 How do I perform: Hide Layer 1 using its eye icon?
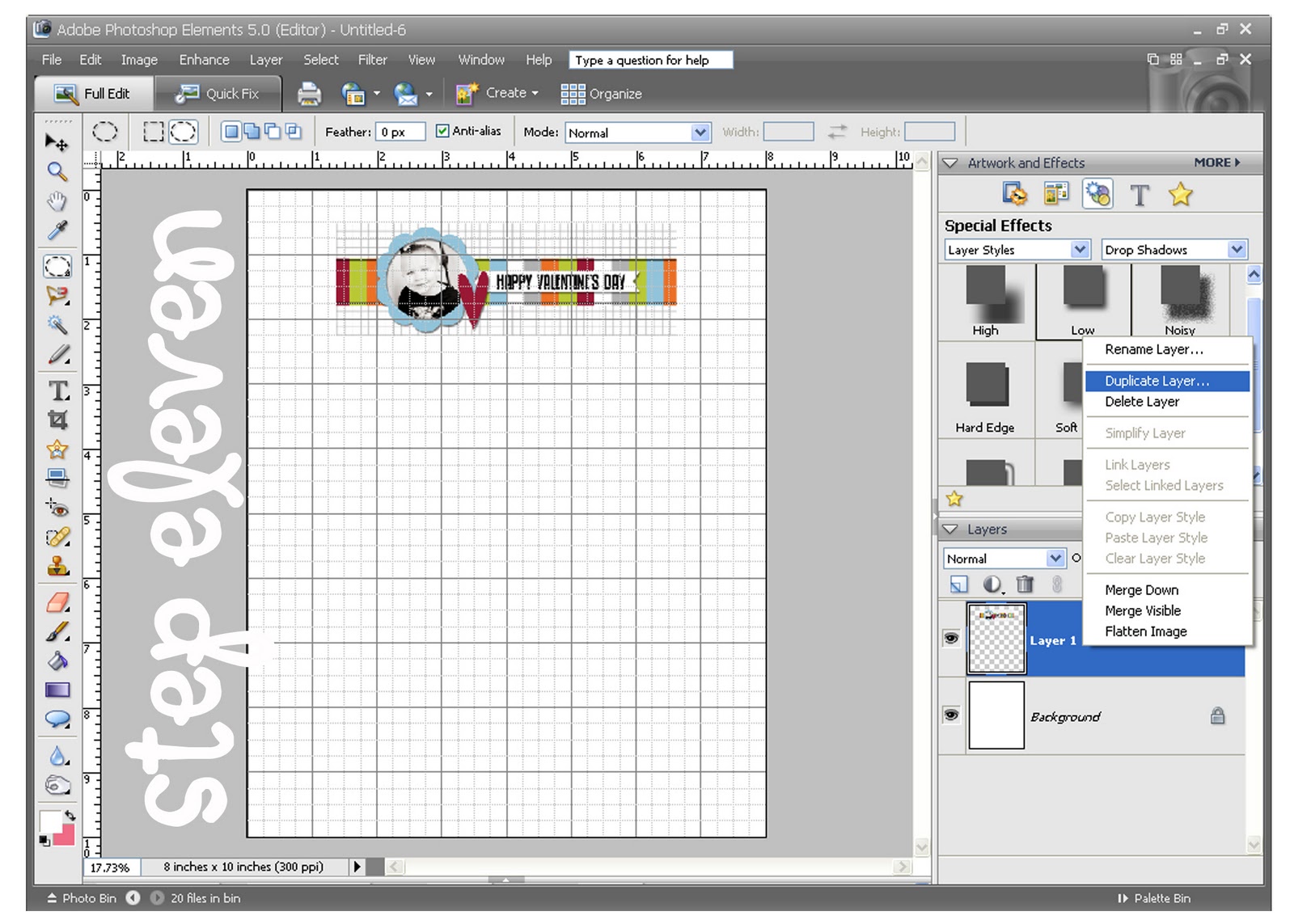[x=951, y=639]
